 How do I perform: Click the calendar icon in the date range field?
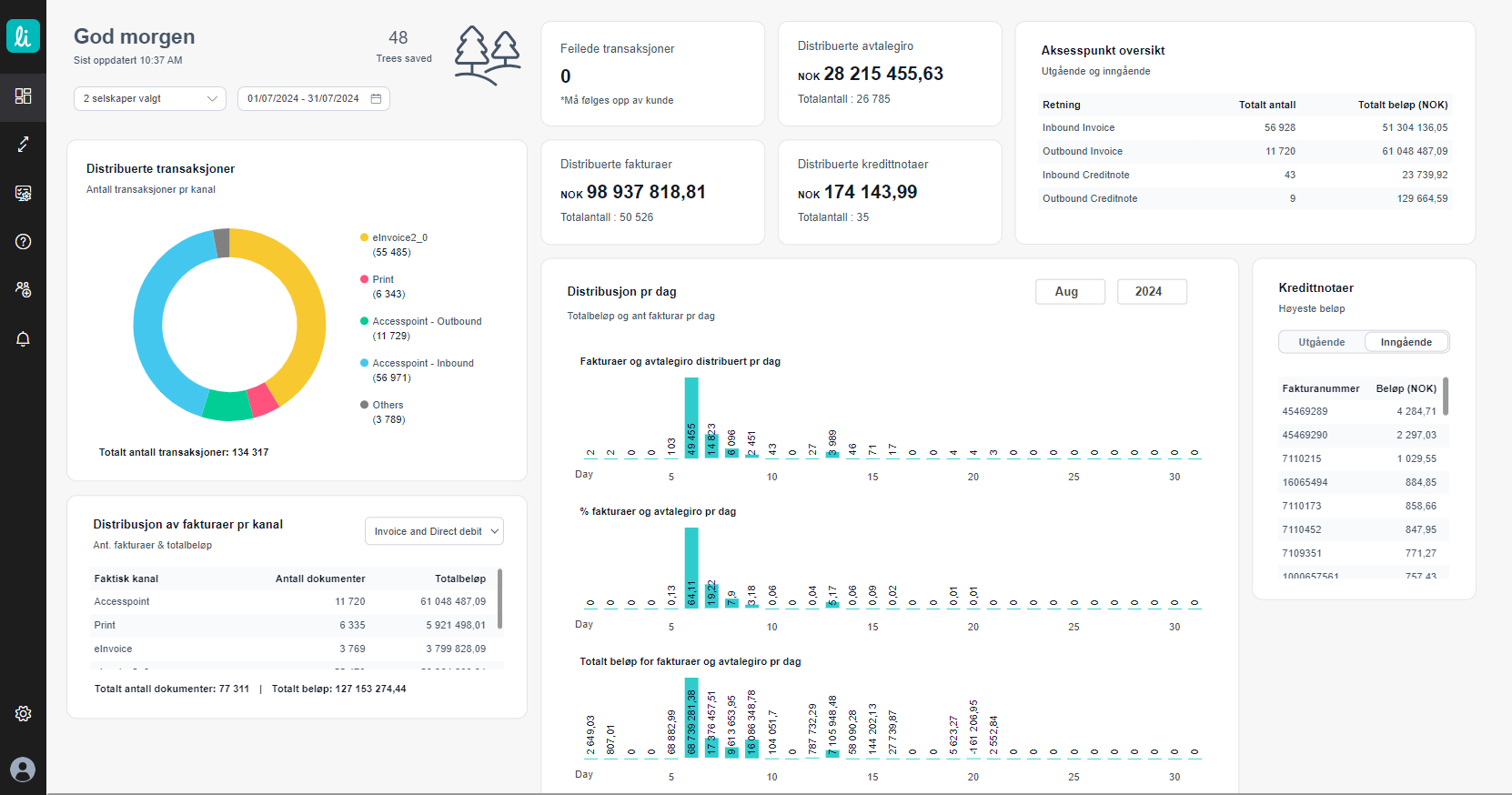tap(376, 98)
